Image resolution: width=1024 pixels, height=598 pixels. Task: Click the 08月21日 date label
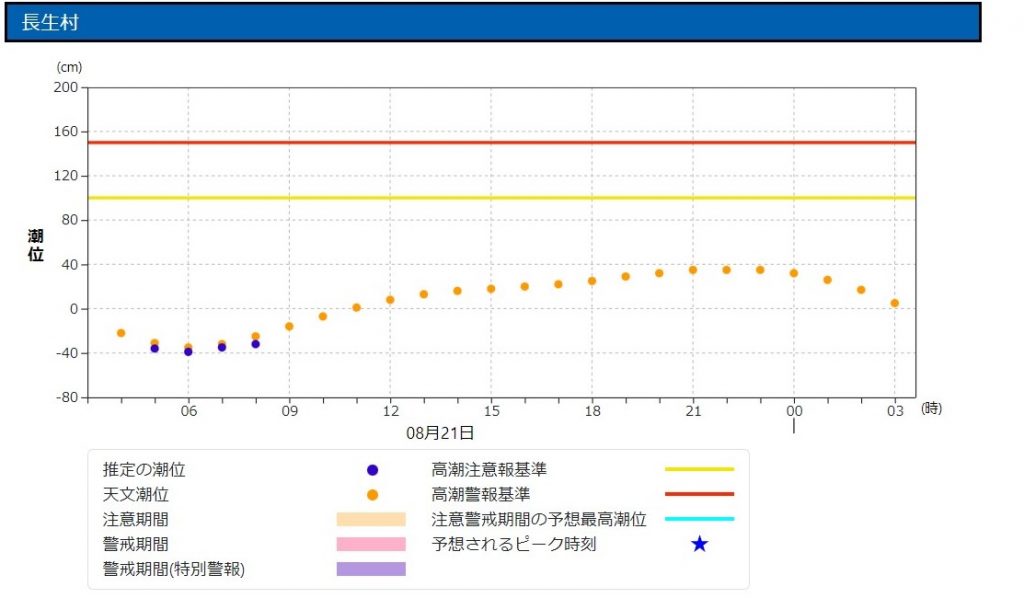pyautogui.click(x=440, y=433)
